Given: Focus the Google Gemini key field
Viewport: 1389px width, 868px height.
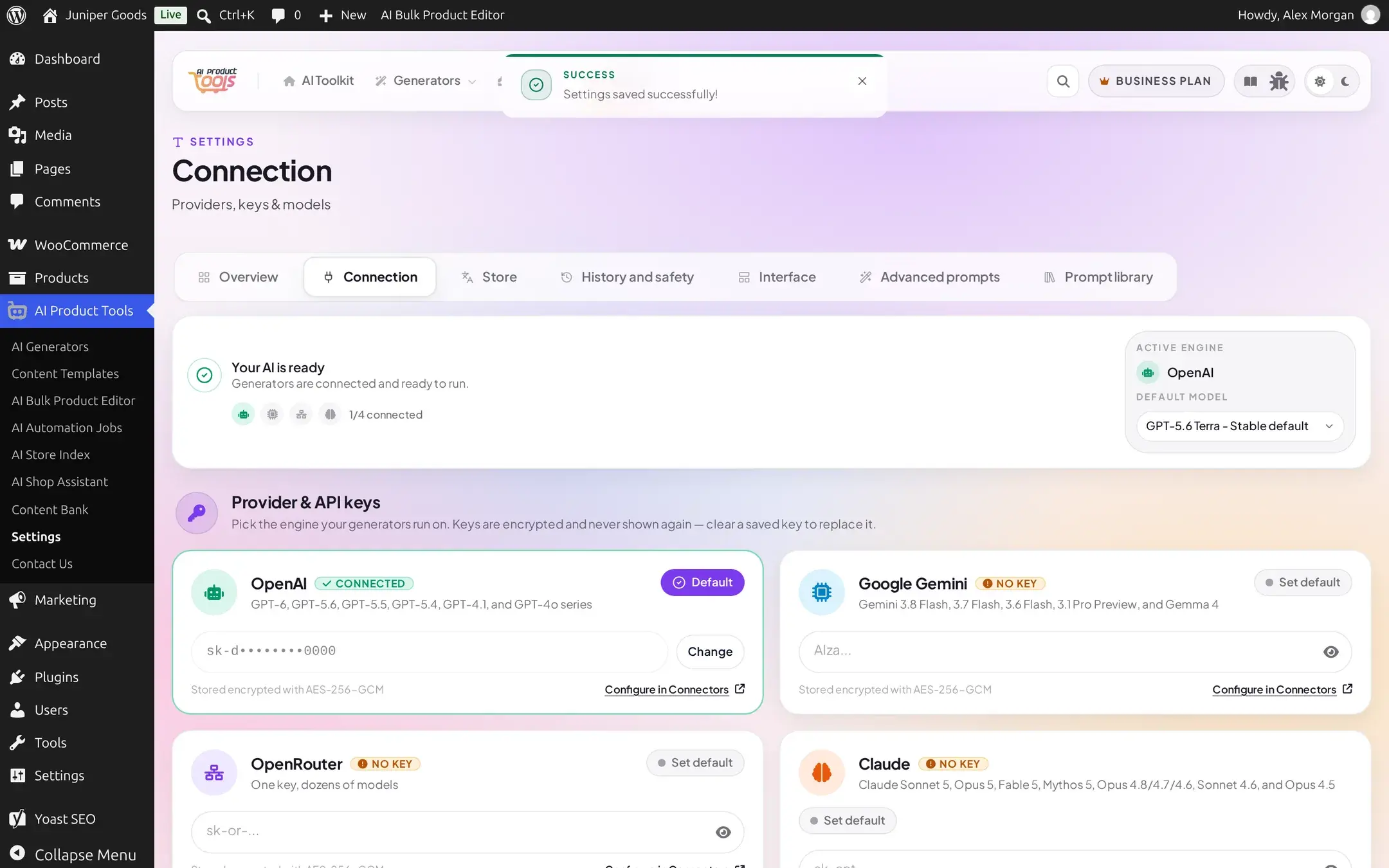Looking at the screenshot, I should pos(1075,652).
